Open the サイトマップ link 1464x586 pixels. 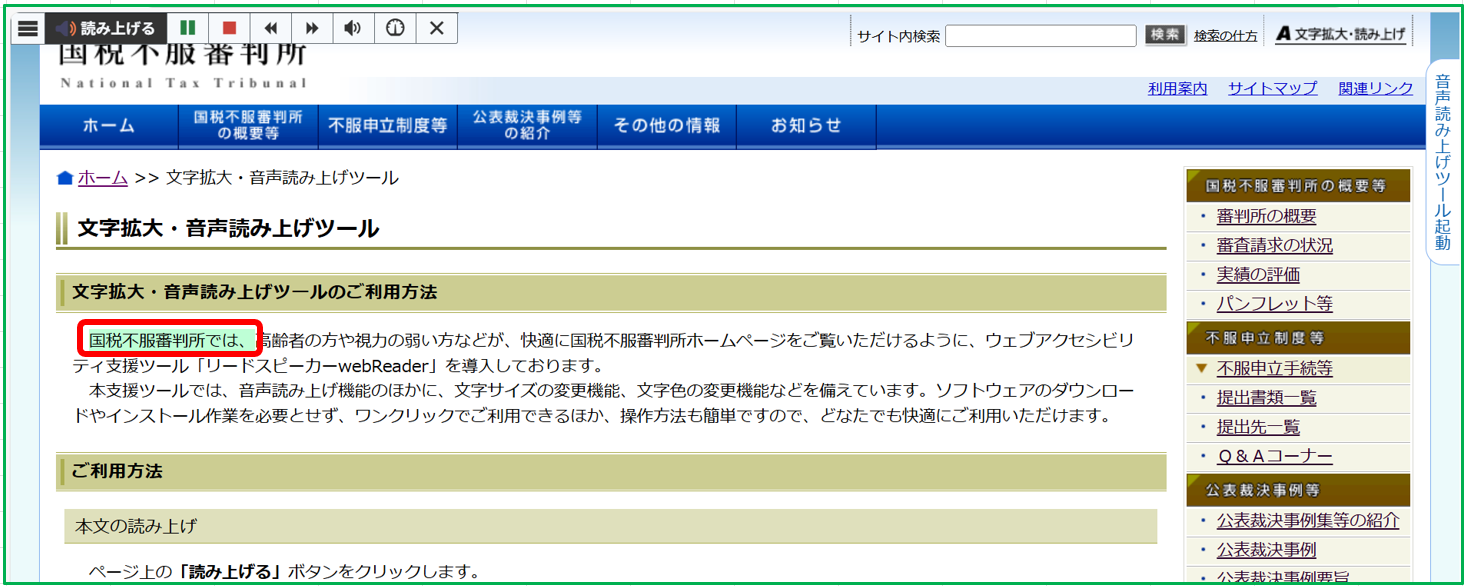click(1272, 89)
